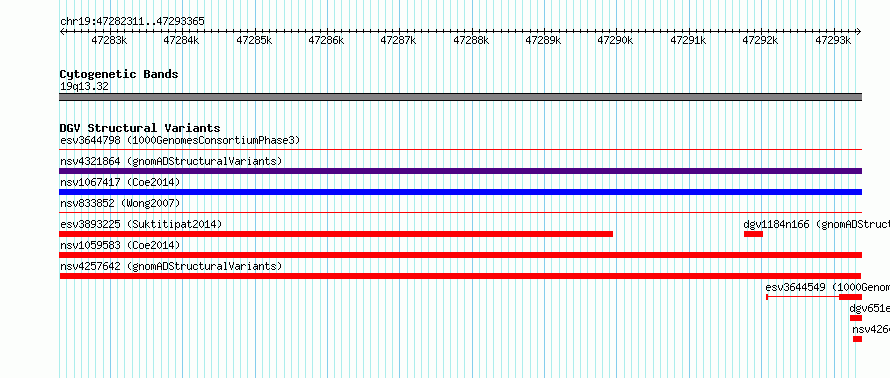Open the dgv651e variant label
Viewport: 890px width, 378px height.
click(869, 308)
